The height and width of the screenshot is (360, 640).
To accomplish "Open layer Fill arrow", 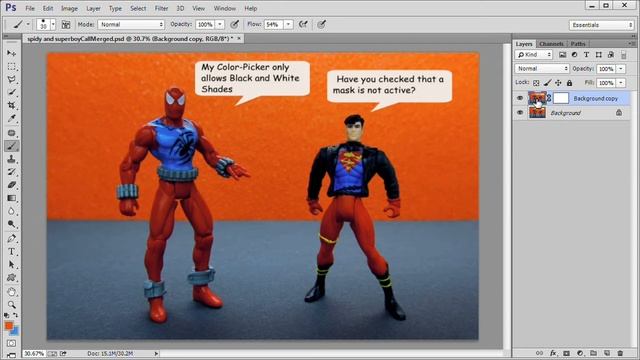I will pos(621,83).
